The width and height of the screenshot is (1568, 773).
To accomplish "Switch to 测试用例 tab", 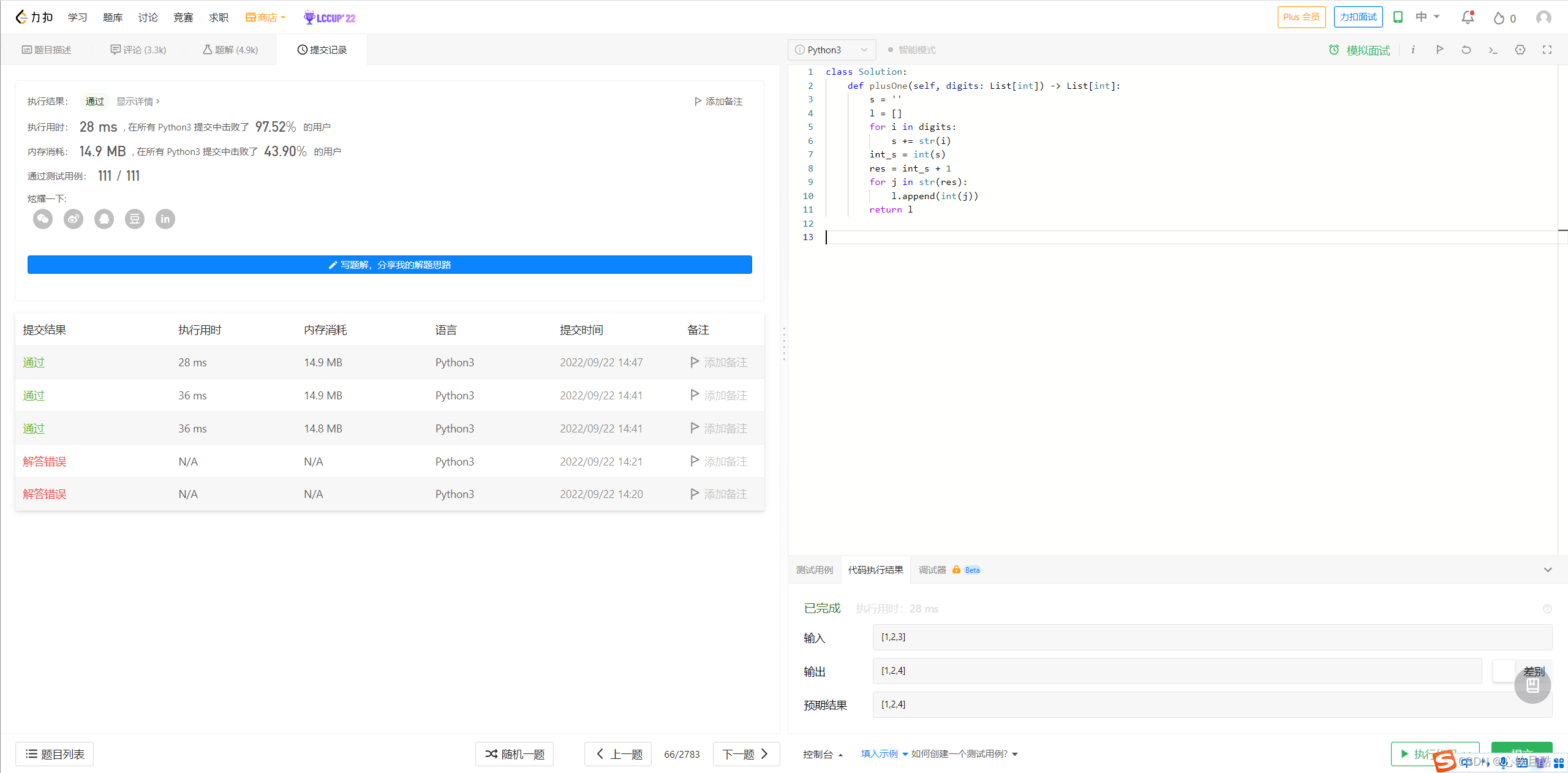I will [814, 570].
